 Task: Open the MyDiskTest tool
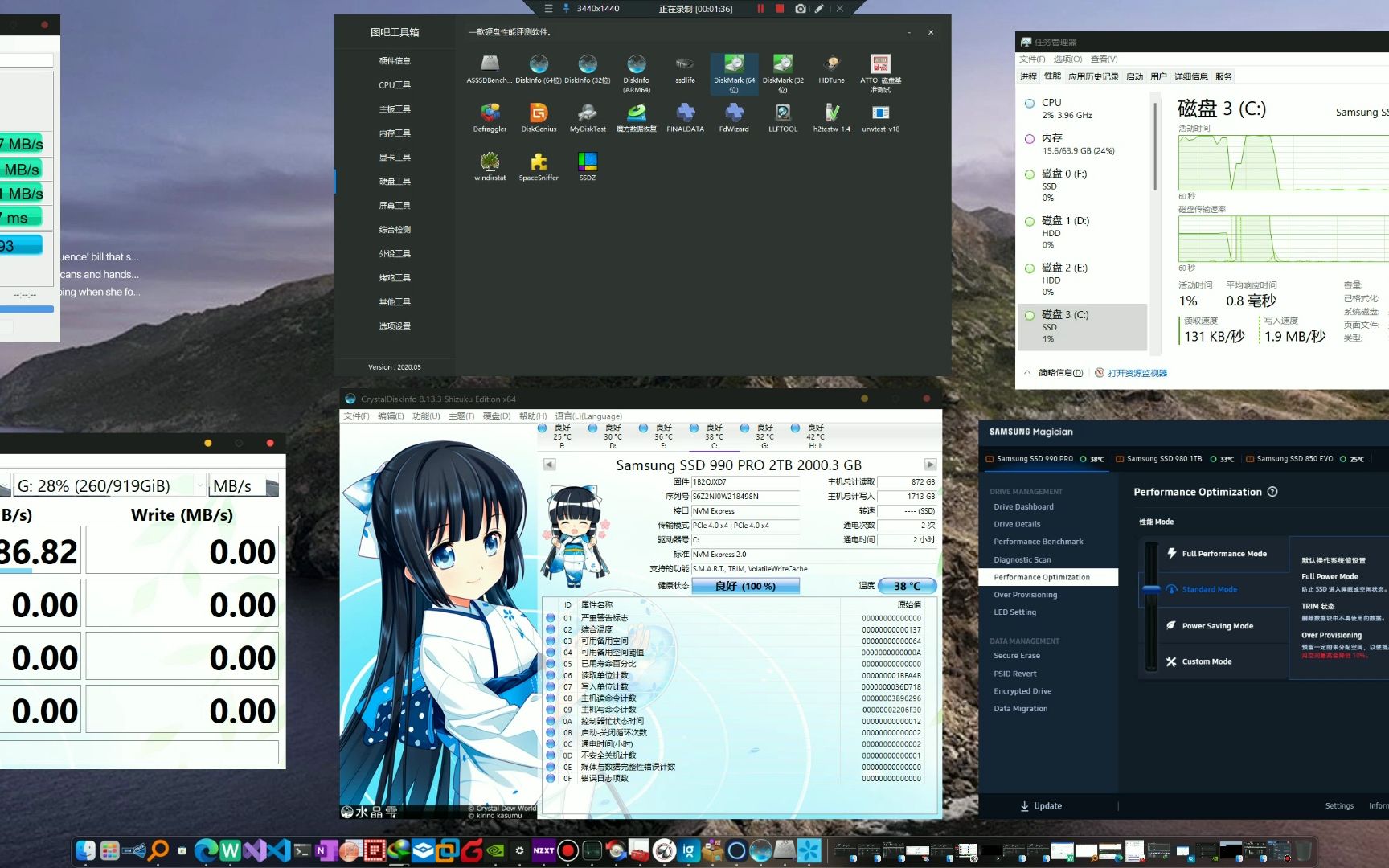point(588,118)
